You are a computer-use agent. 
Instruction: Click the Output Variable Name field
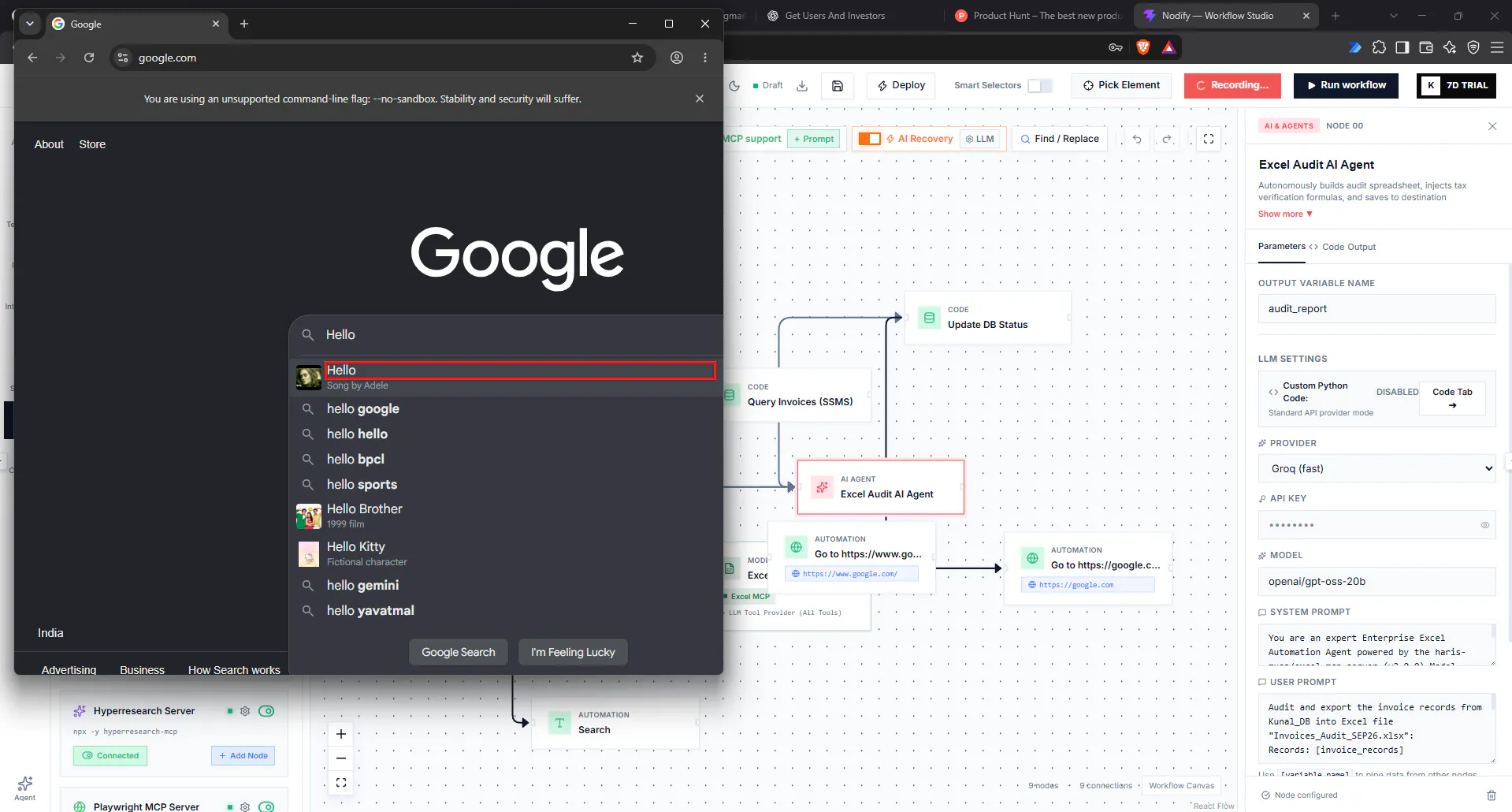[1377, 309]
